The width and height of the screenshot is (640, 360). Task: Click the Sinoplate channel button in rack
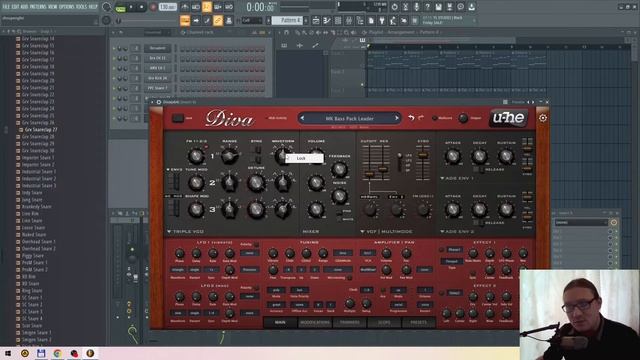point(158,48)
